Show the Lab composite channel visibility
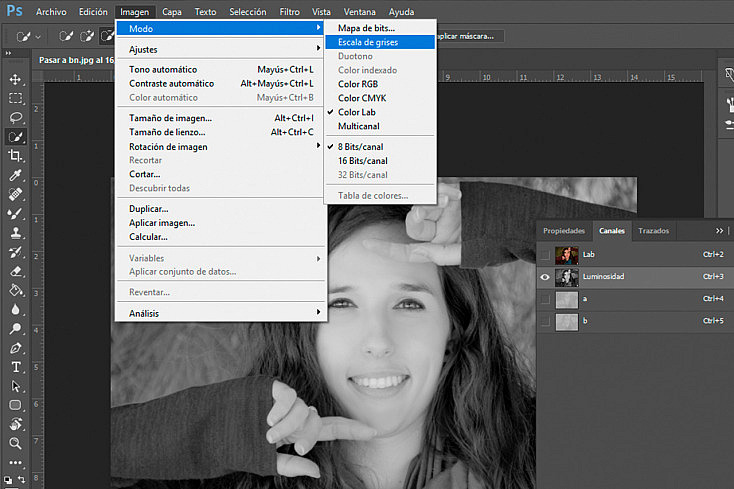The width and height of the screenshot is (734, 489). (545, 255)
